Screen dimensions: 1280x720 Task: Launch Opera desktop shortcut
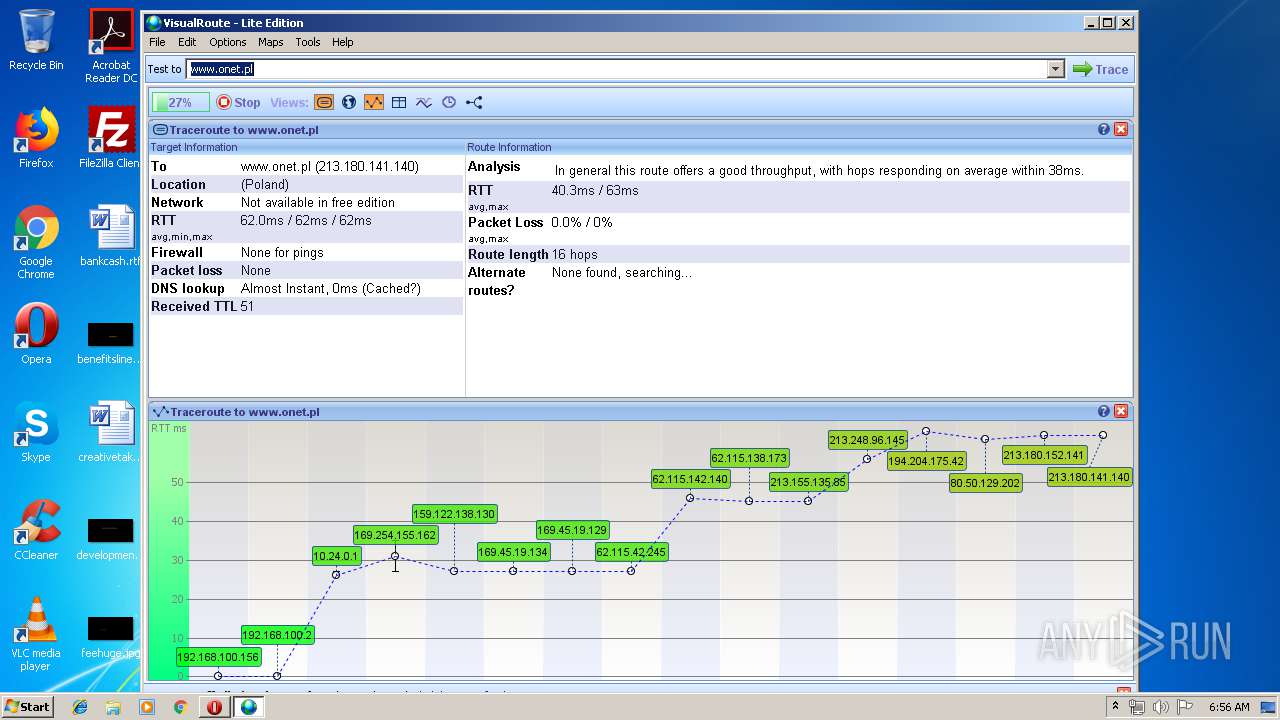(x=36, y=334)
